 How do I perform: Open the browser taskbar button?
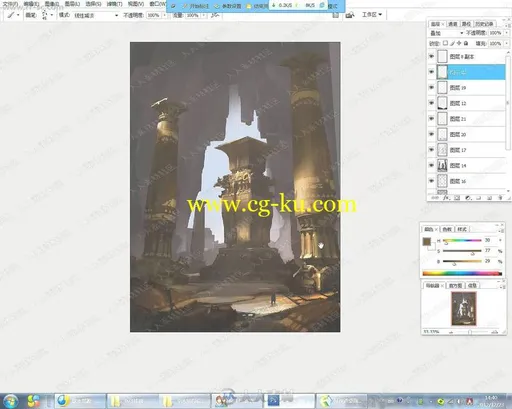80,401
